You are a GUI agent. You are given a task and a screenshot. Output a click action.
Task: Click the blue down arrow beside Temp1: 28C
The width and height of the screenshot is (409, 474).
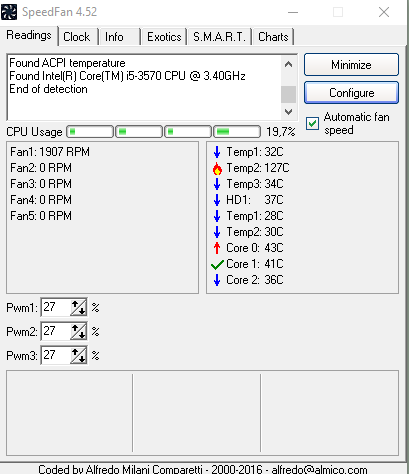pyautogui.click(x=217, y=216)
